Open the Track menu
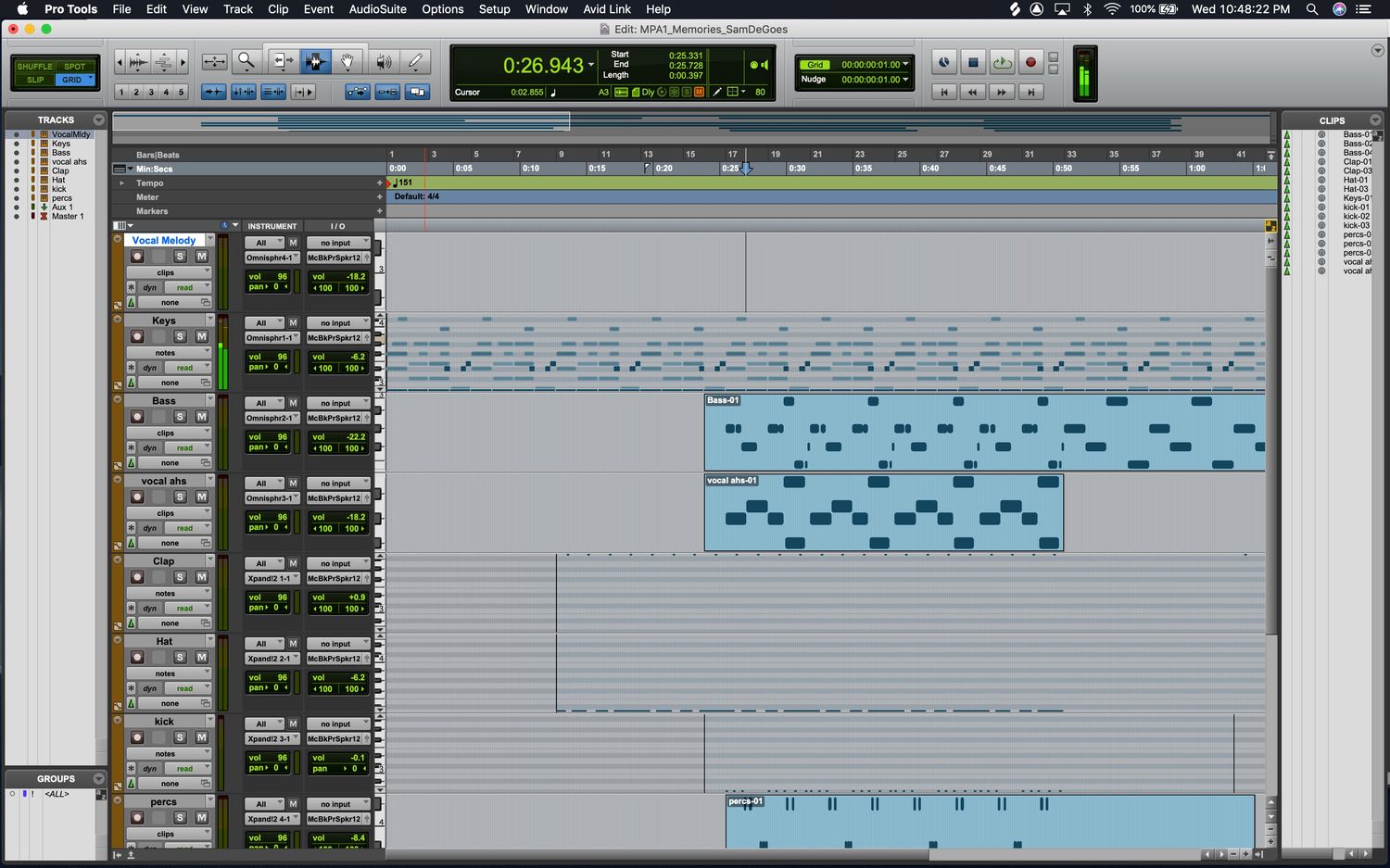The width and height of the screenshot is (1390, 868). pyautogui.click(x=238, y=9)
